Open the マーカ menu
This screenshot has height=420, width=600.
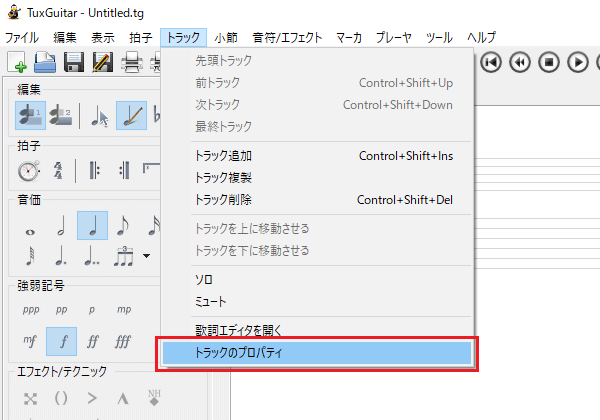[x=349, y=37]
